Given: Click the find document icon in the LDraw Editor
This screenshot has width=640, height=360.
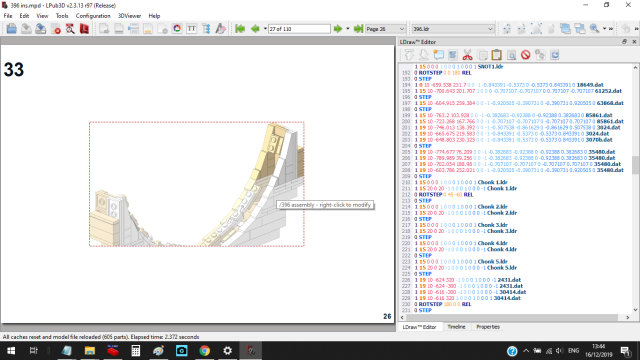Looking at the screenshot, I should click(x=511, y=55).
